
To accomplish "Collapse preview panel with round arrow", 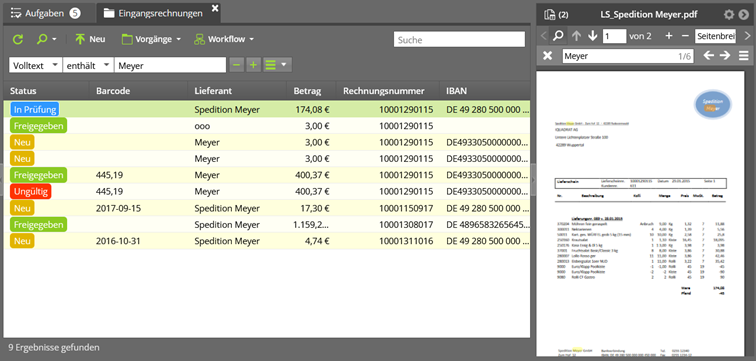I will [743, 15].
